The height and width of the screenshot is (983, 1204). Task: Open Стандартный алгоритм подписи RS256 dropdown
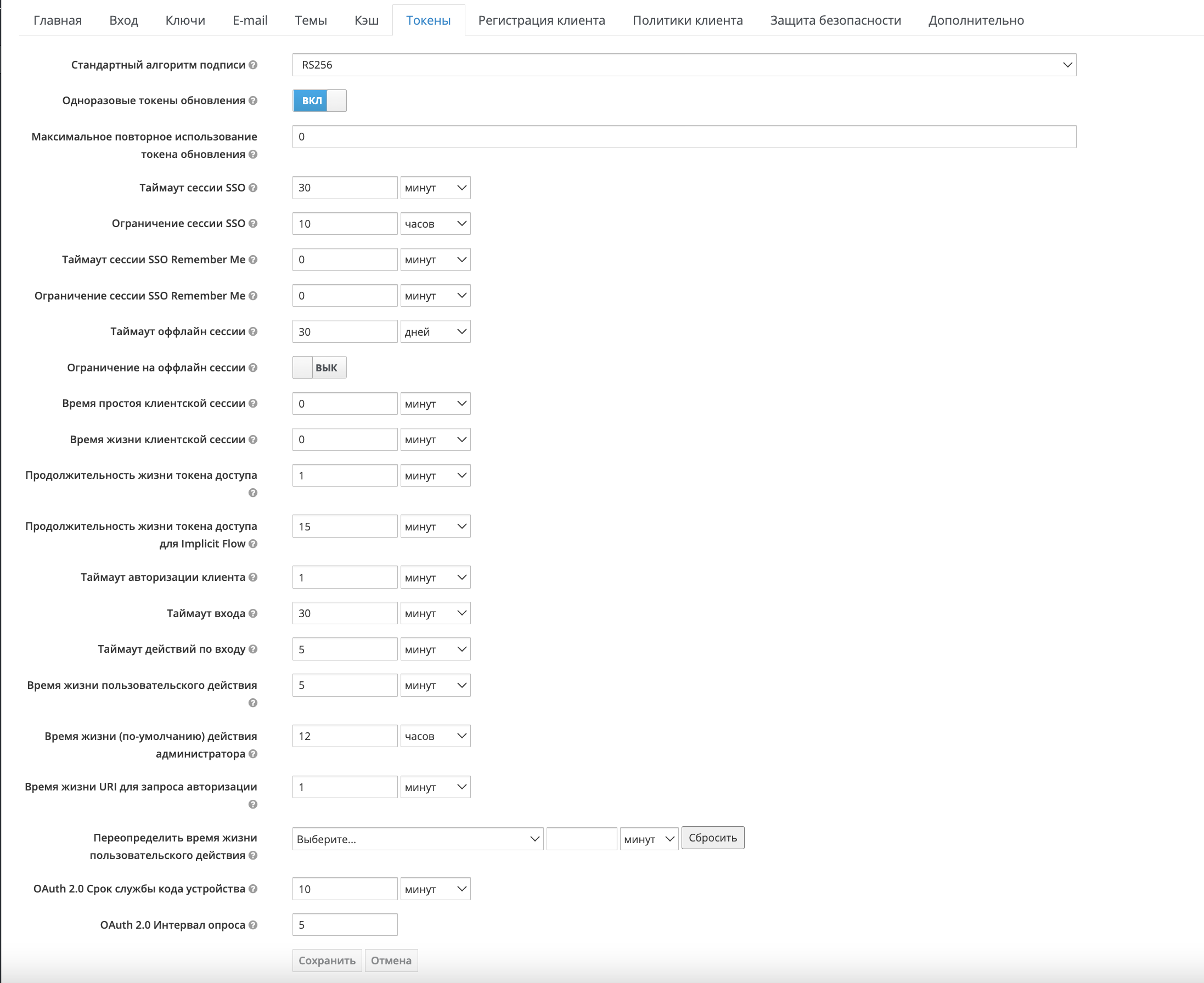pyautogui.click(x=684, y=65)
